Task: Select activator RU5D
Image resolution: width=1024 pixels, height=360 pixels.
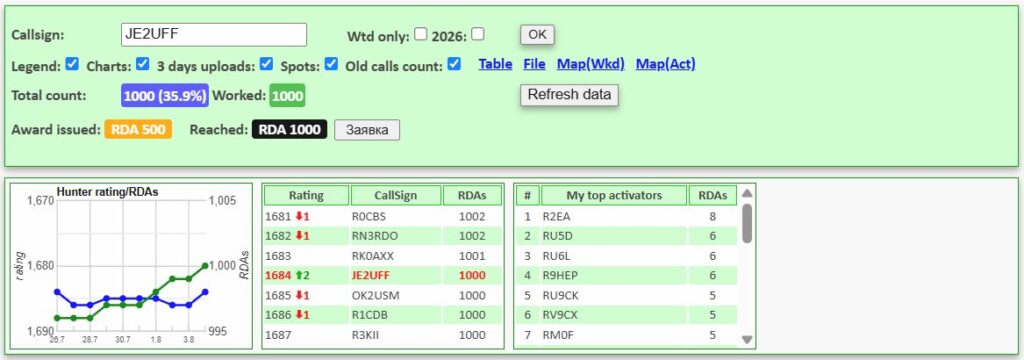Action: pos(557,237)
